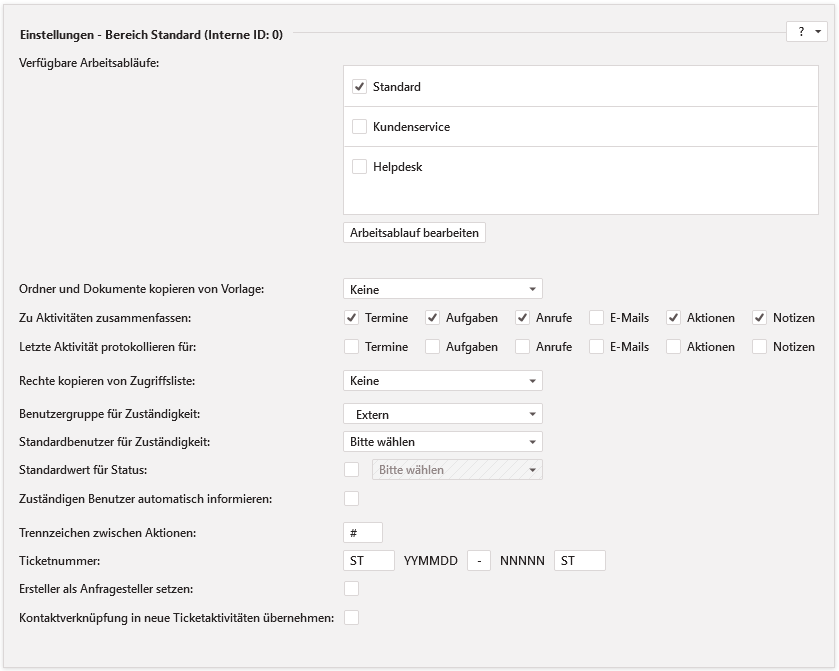Uncheck Notizen under Zu Aktivitäten zusammenfassen
Viewport: 839px width, 671px height.
(760, 318)
